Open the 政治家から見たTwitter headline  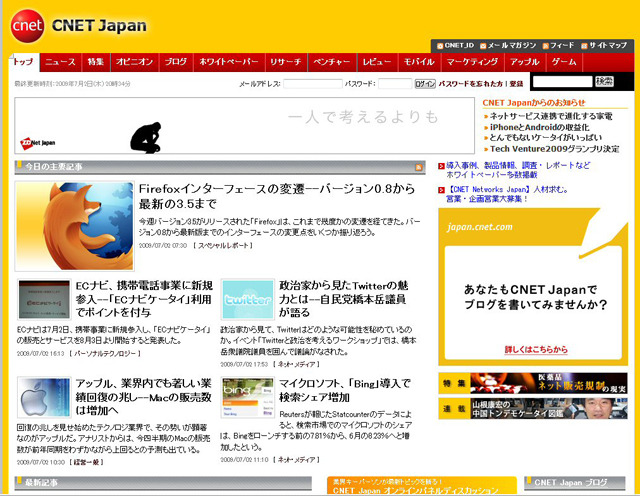point(344,299)
